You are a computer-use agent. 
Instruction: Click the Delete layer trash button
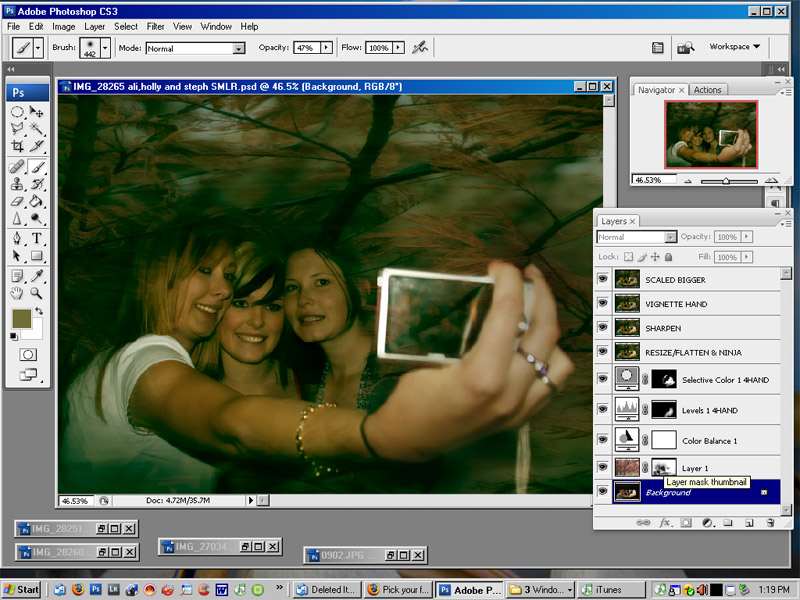770,522
